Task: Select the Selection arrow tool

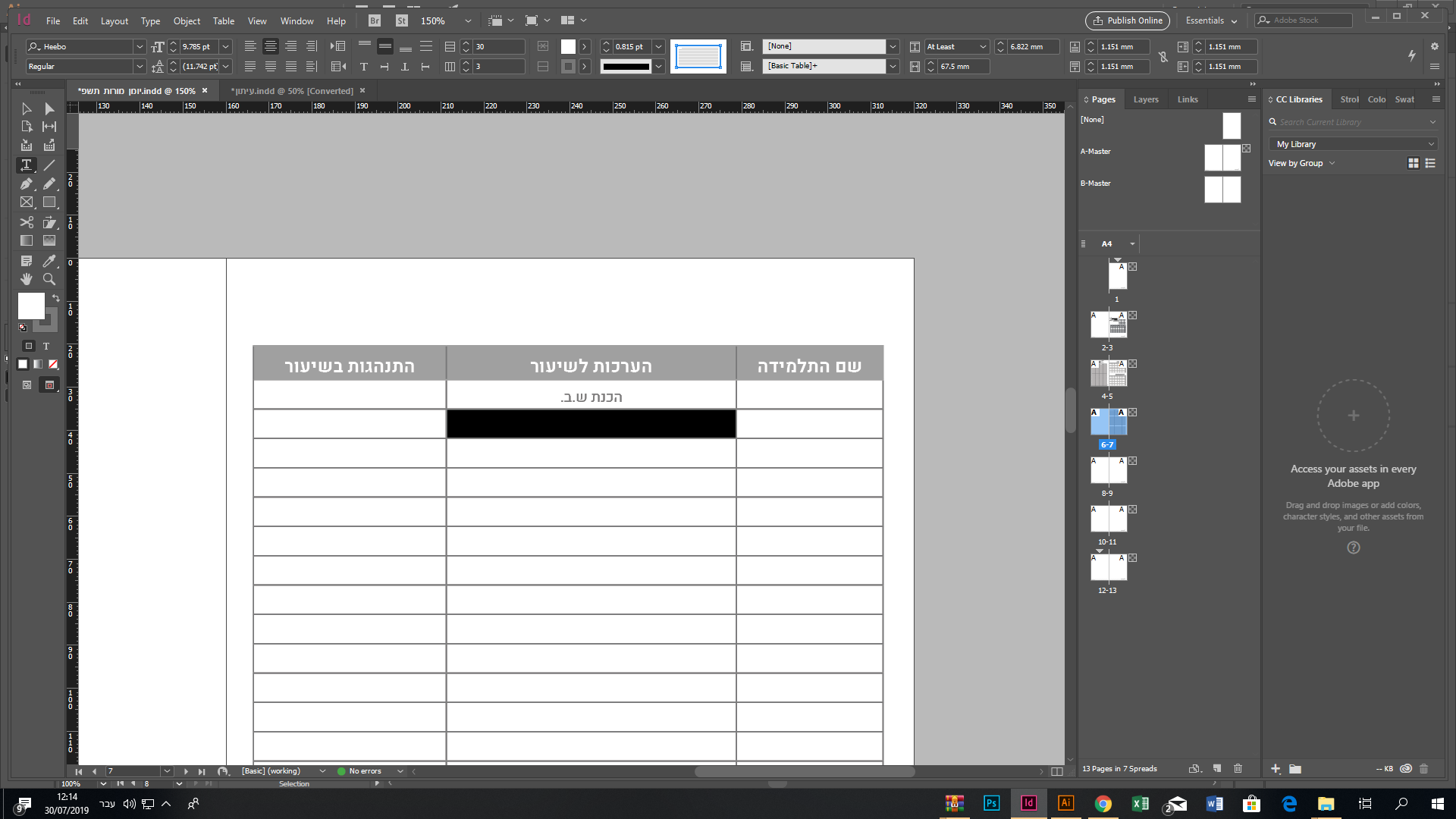Action: pos(26,108)
